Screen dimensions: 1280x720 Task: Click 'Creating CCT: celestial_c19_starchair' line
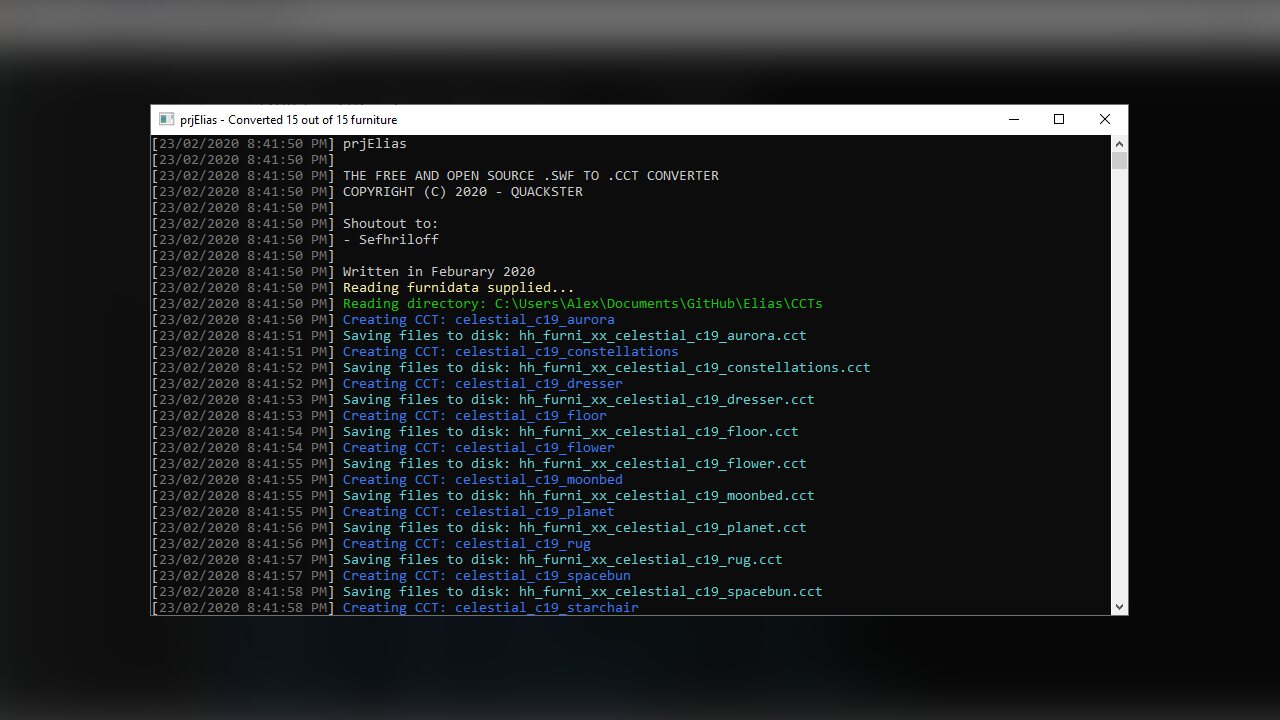tap(491, 607)
